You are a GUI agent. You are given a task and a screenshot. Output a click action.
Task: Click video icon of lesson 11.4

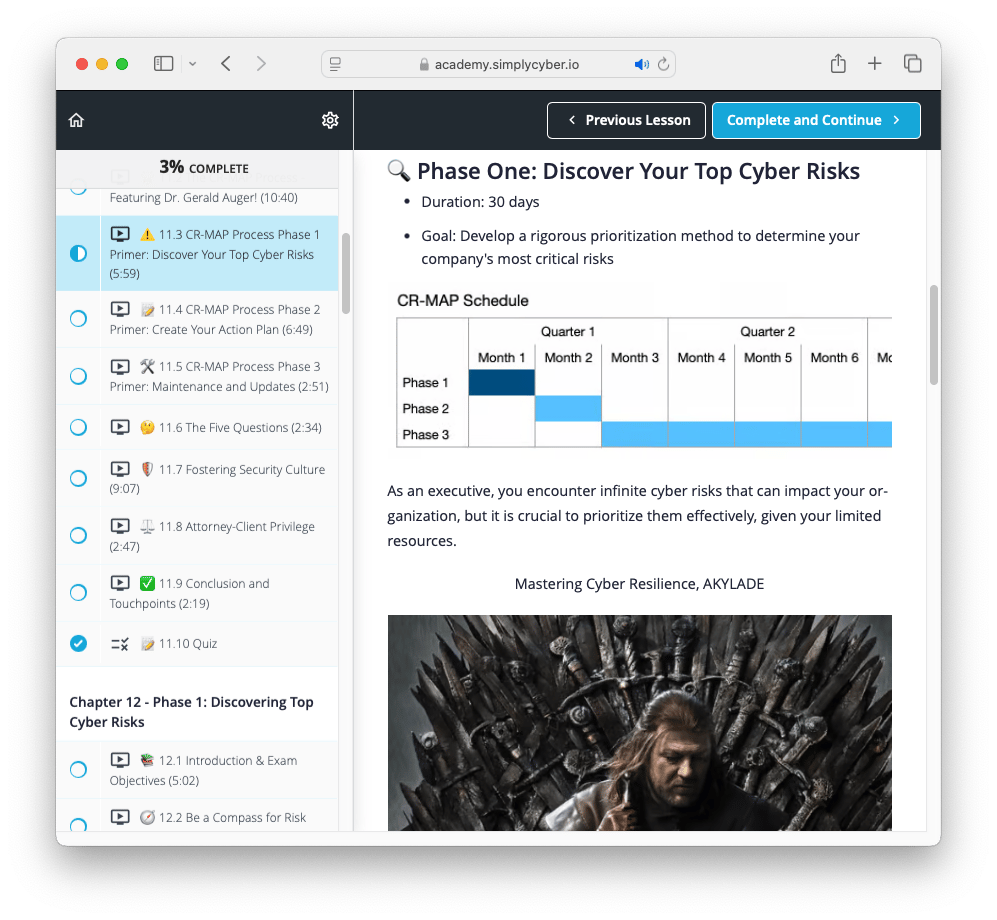(x=120, y=309)
